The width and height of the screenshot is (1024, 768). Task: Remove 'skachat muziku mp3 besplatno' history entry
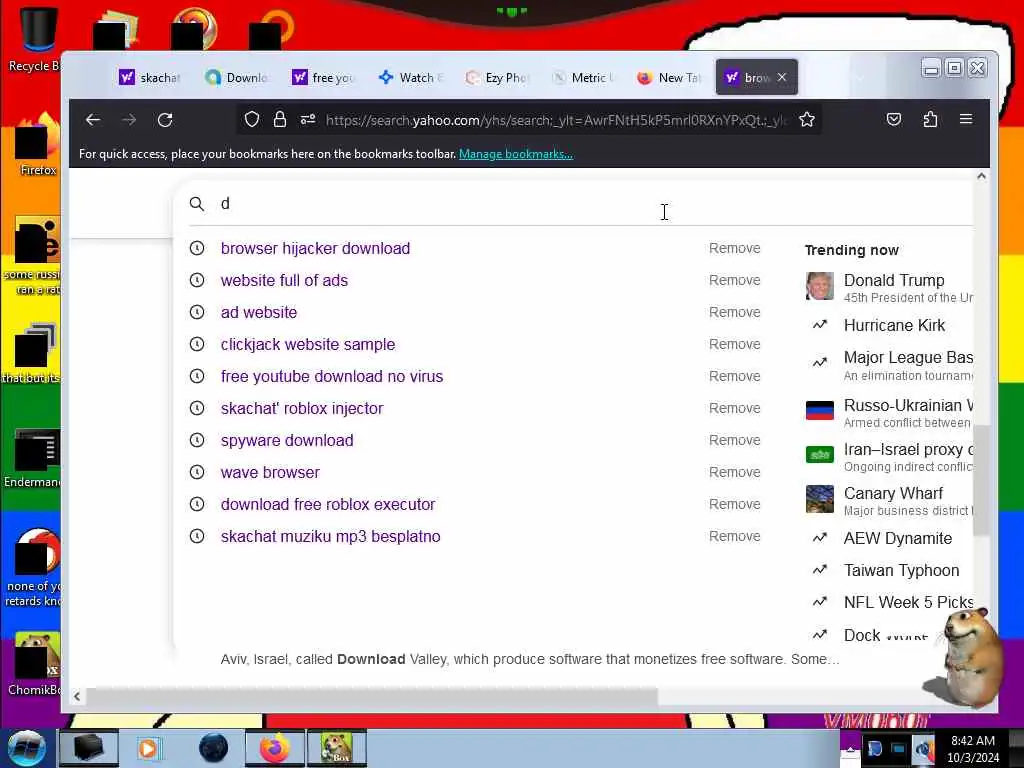735,536
